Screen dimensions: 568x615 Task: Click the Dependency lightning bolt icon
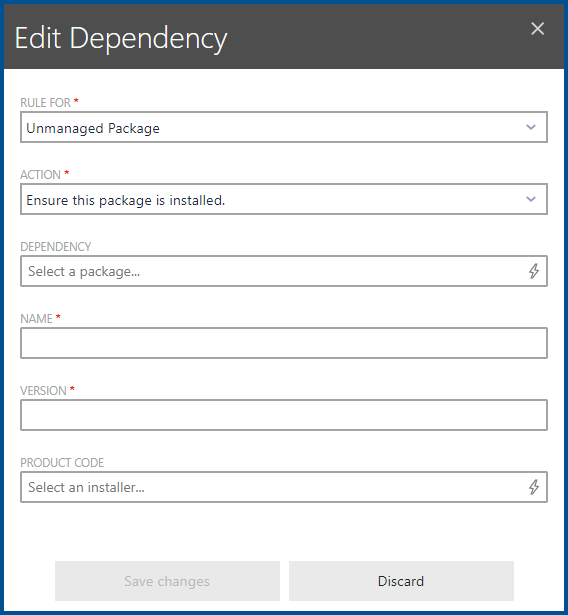pyautogui.click(x=533, y=271)
